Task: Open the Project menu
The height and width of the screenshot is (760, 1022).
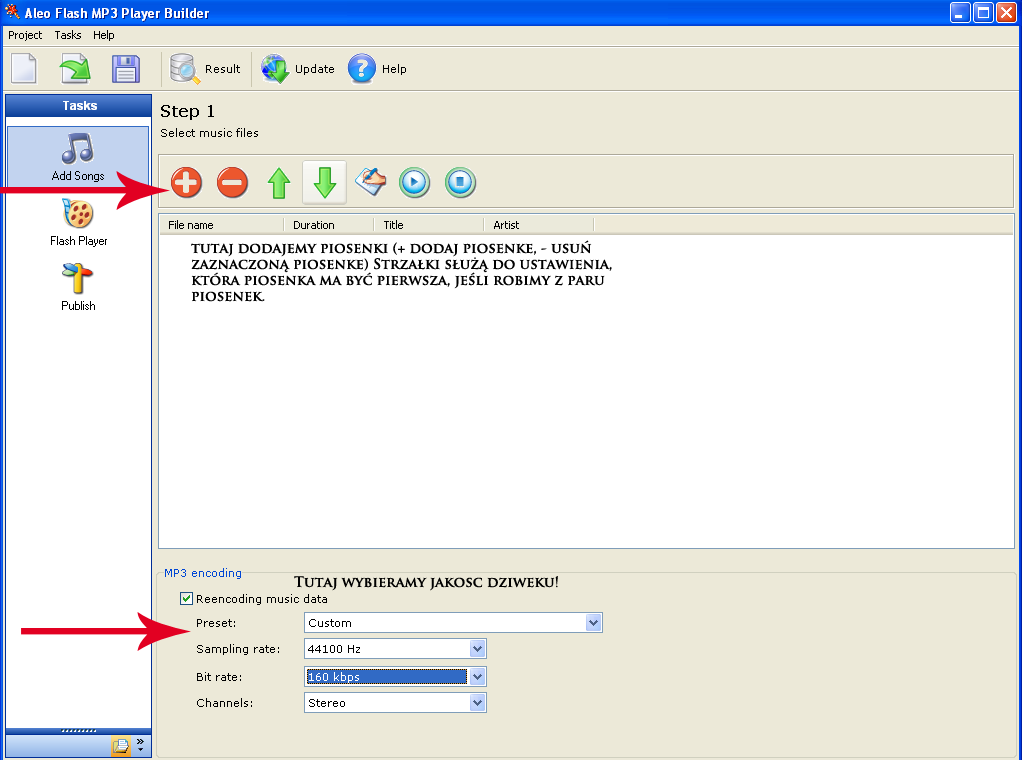Action: (x=25, y=35)
